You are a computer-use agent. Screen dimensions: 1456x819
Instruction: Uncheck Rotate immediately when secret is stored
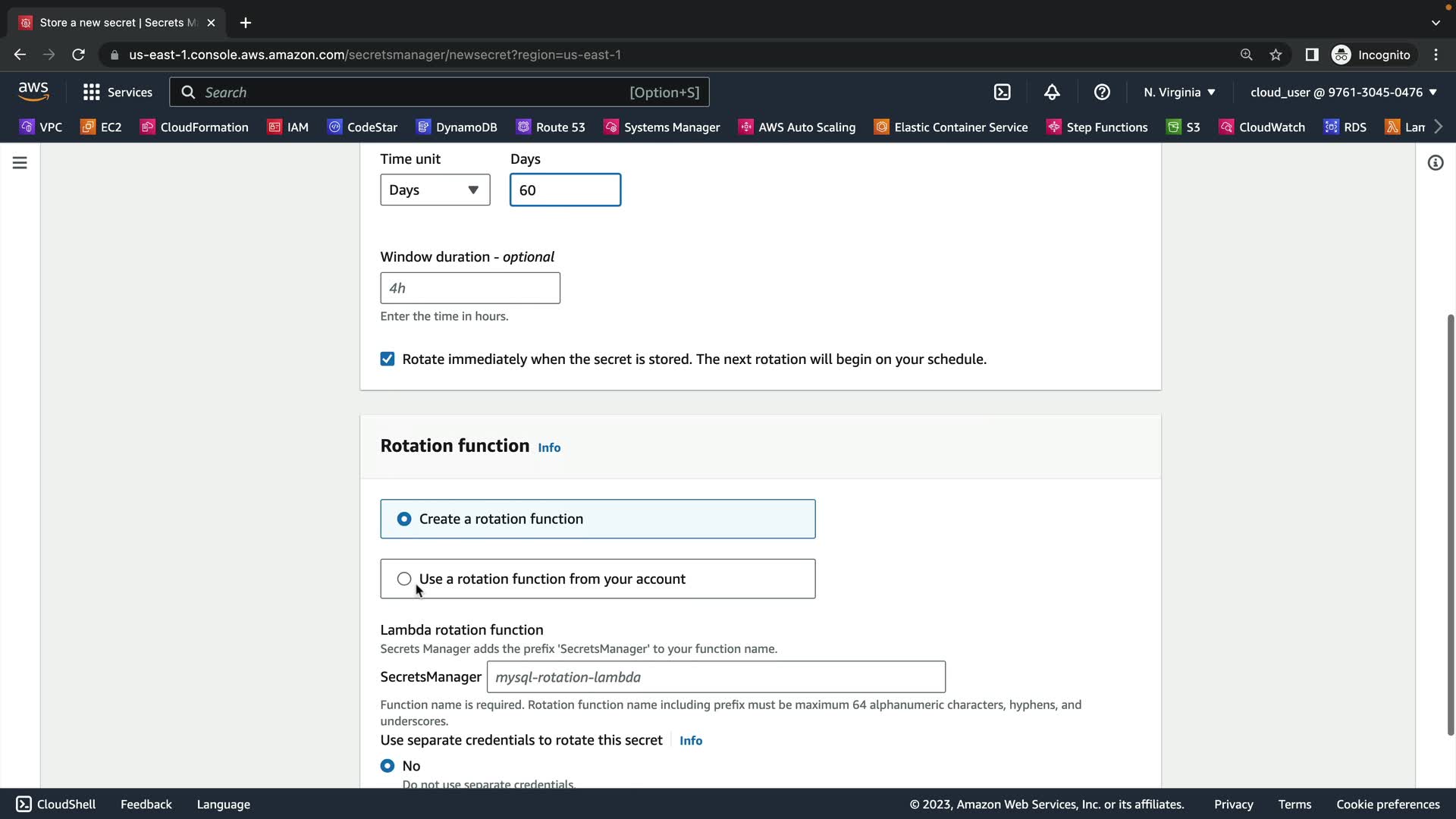click(388, 359)
